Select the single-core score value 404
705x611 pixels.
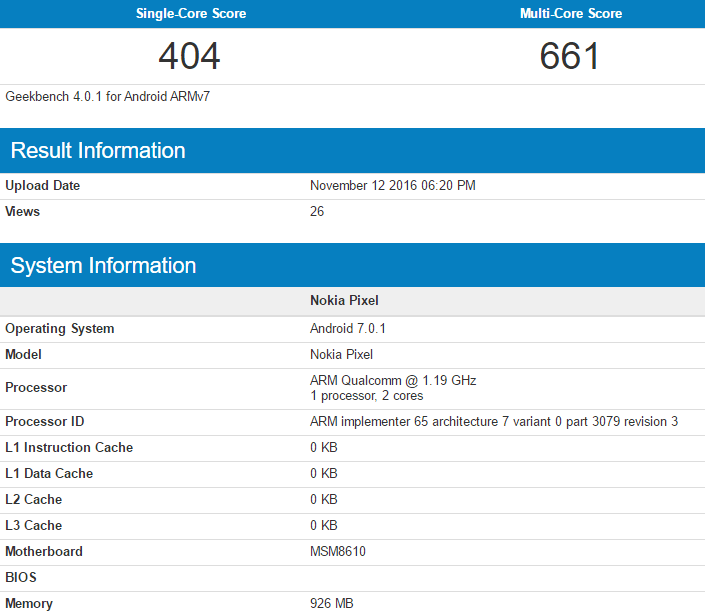[x=189, y=56]
